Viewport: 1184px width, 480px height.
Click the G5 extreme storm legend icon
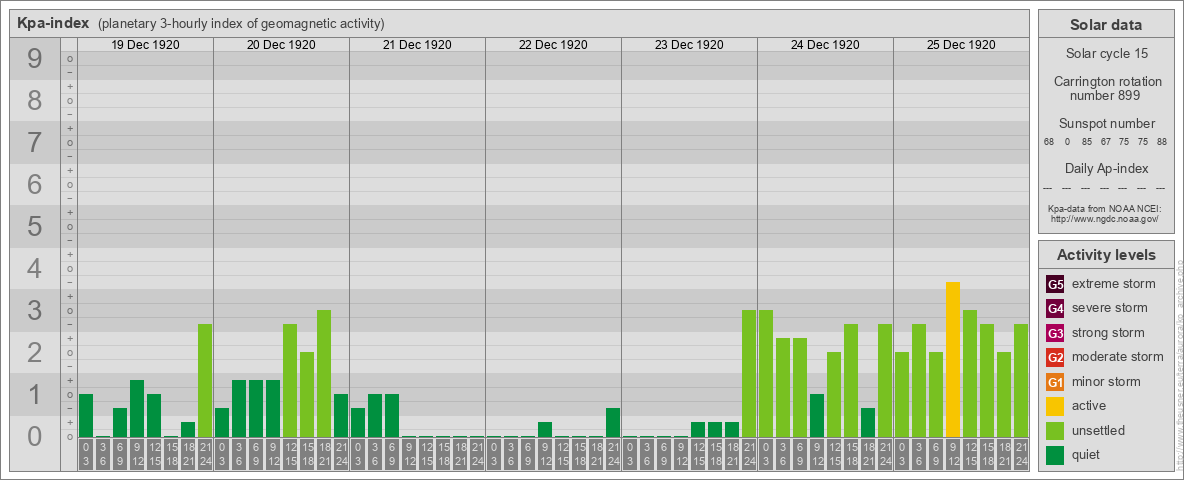point(1055,285)
